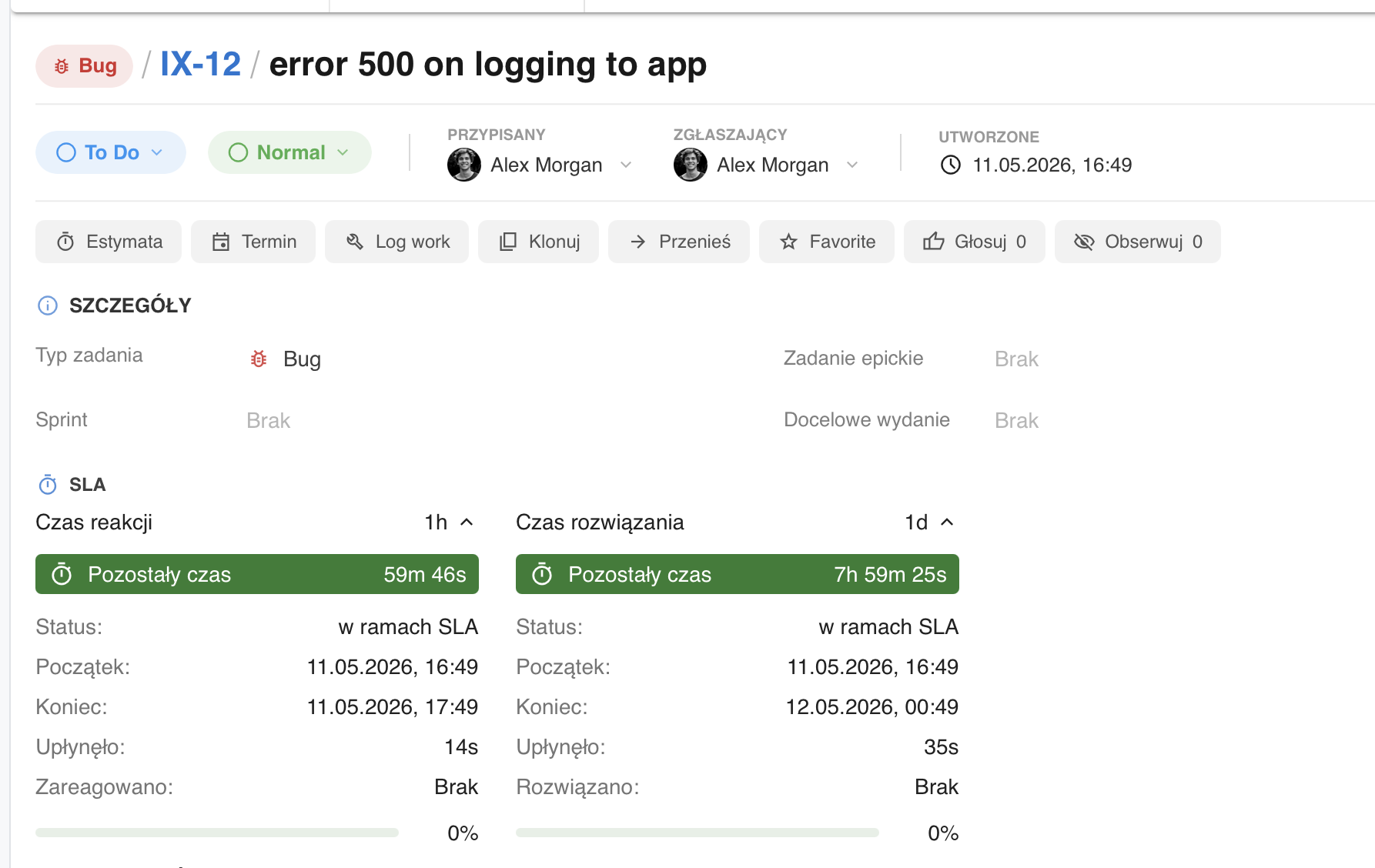The height and width of the screenshot is (868, 1375).
Task: Click the timer icon in 59m 46s bar
Action: pos(62,574)
